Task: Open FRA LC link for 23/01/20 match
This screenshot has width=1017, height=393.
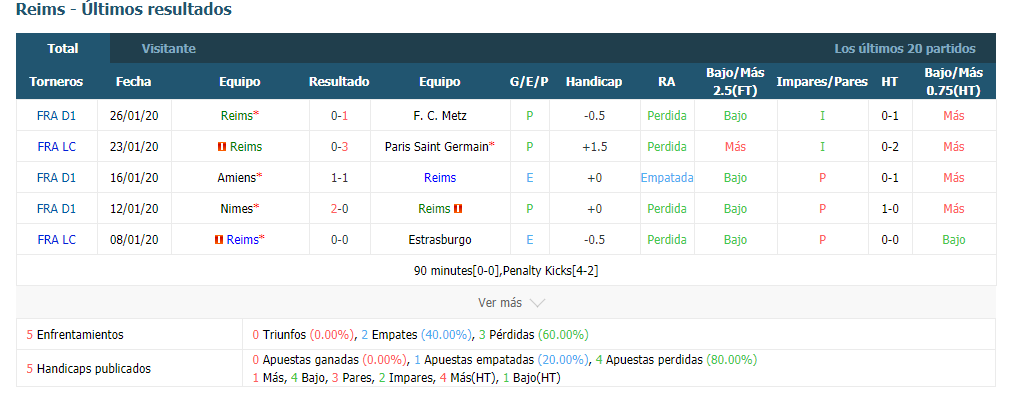Action: coord(56,147)
